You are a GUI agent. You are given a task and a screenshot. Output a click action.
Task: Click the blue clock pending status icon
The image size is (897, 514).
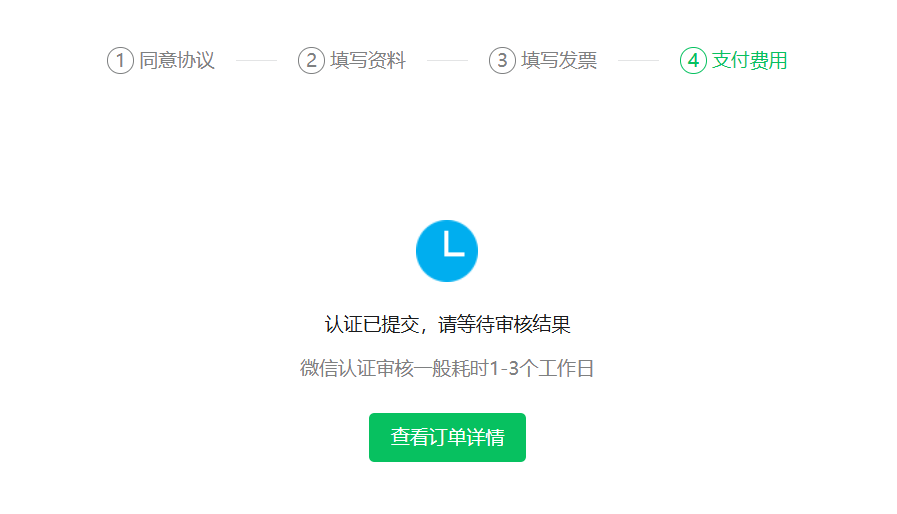[447, 251]
